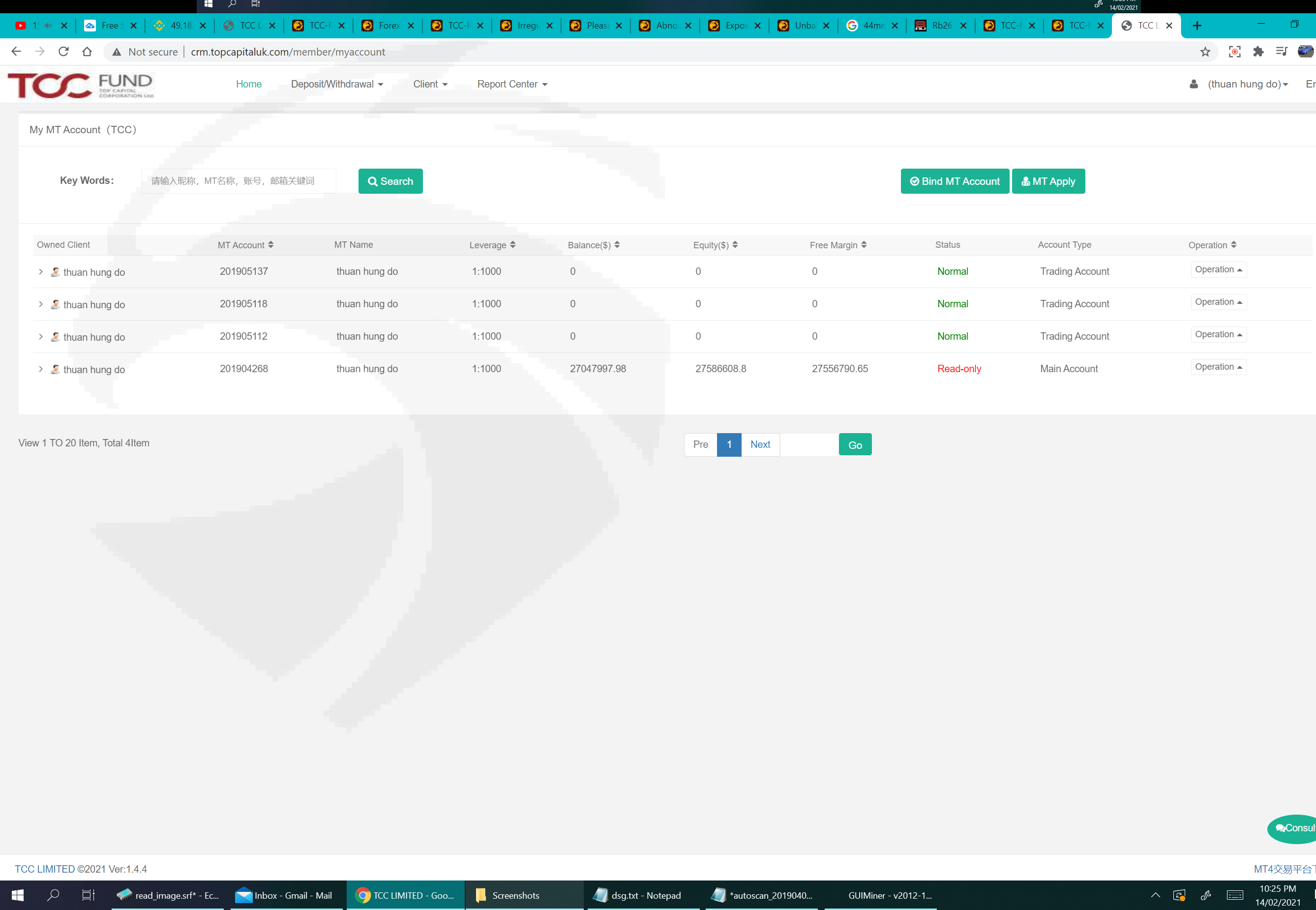Click the TCC FUND logo
The width and height of the screenshot is (1316, 910).
coord(81,85)
